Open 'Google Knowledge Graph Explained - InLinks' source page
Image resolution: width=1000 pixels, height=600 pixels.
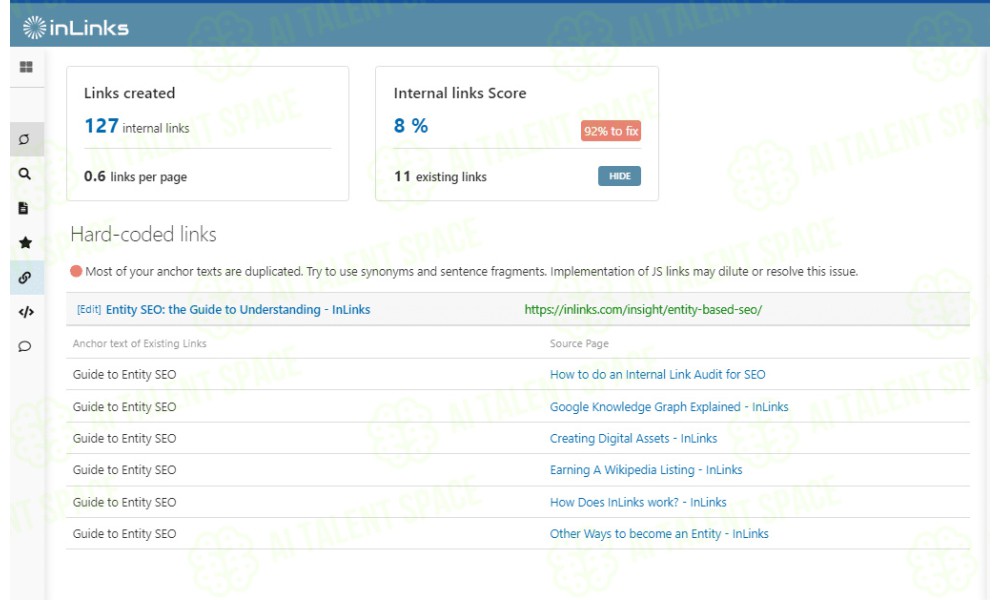point(669,407)
